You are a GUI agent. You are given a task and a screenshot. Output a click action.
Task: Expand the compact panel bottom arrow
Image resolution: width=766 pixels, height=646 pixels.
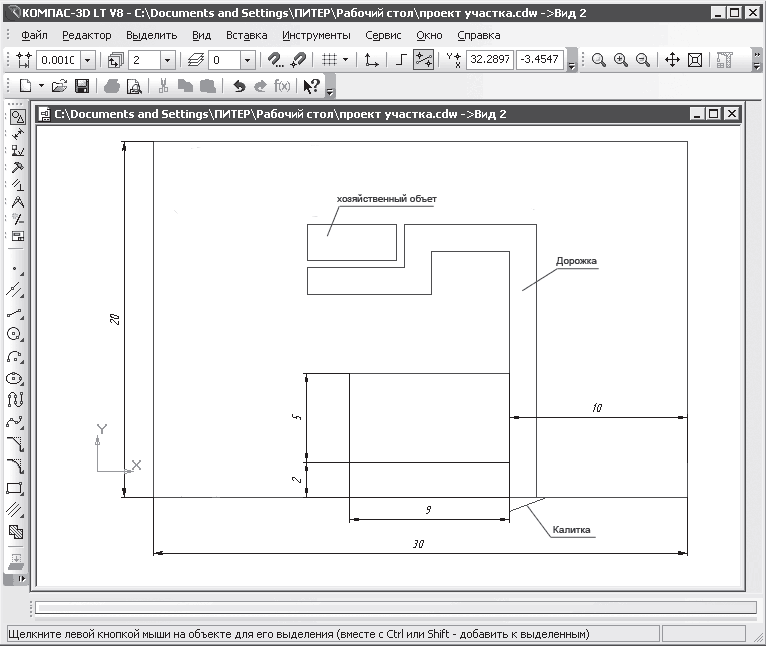coord(21,579)
